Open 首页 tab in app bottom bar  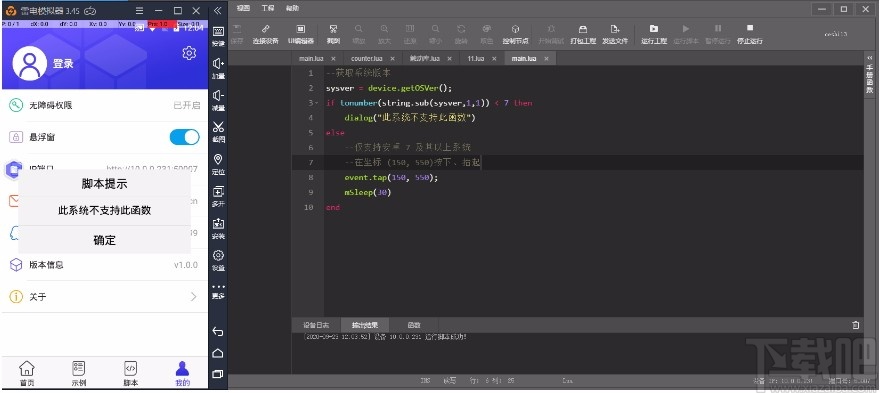(26, 373)
